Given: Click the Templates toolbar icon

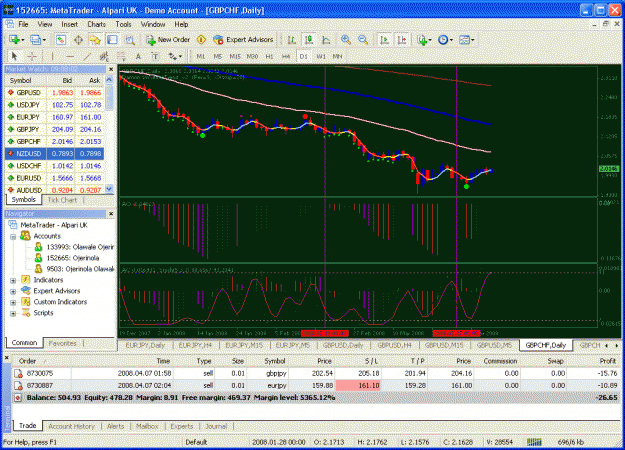Looking at the screenshot, I should click(464, 39).
